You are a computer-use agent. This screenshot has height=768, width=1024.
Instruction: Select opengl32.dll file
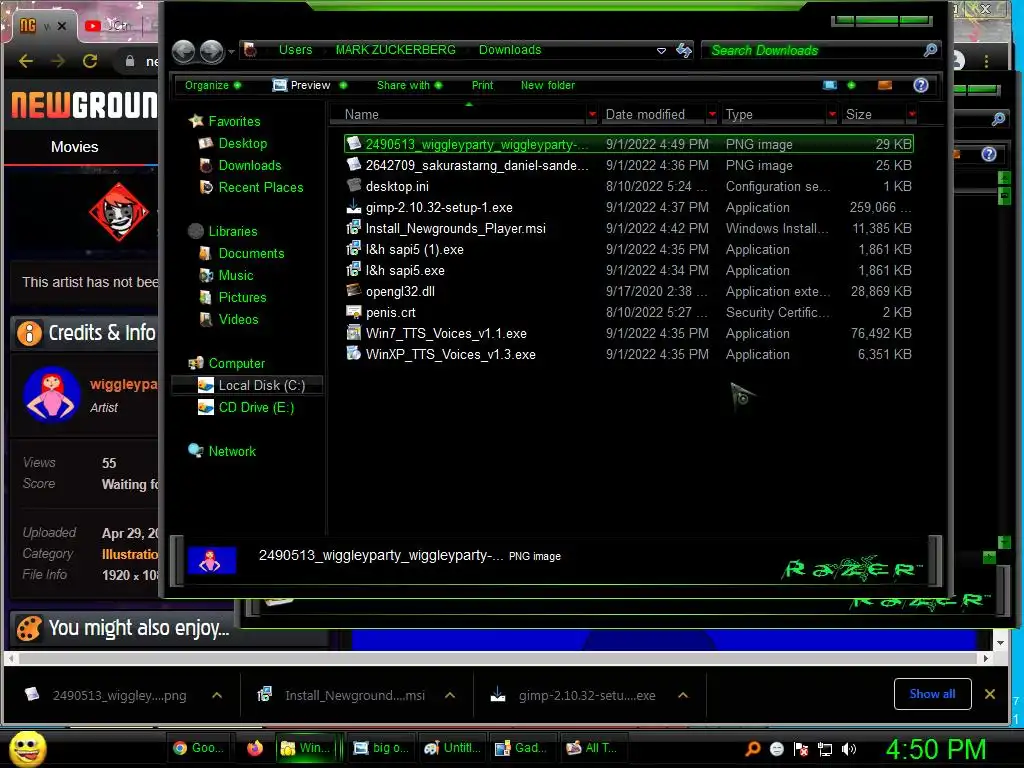628,291
